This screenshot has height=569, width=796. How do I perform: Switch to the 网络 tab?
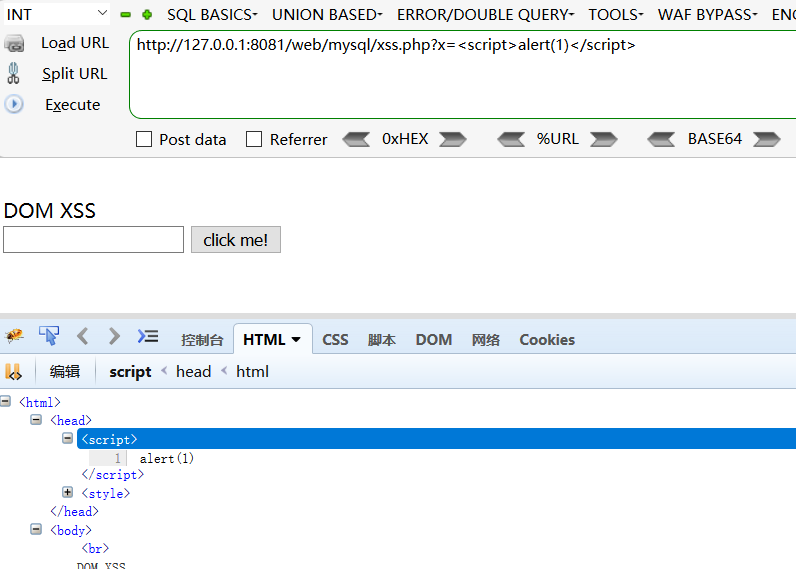[486, 340]
